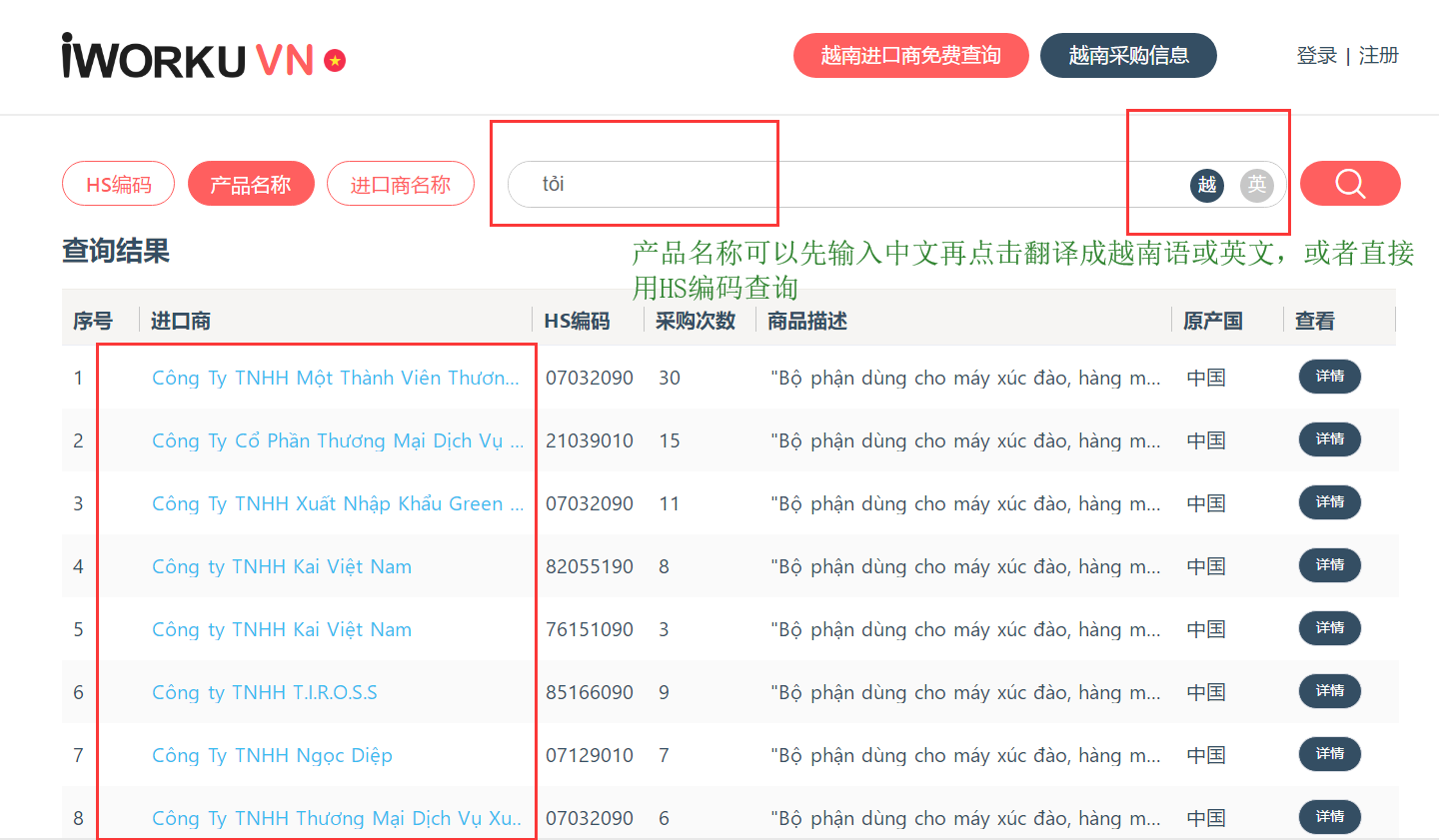Click the 采购次数 column header

click(696, 321)
